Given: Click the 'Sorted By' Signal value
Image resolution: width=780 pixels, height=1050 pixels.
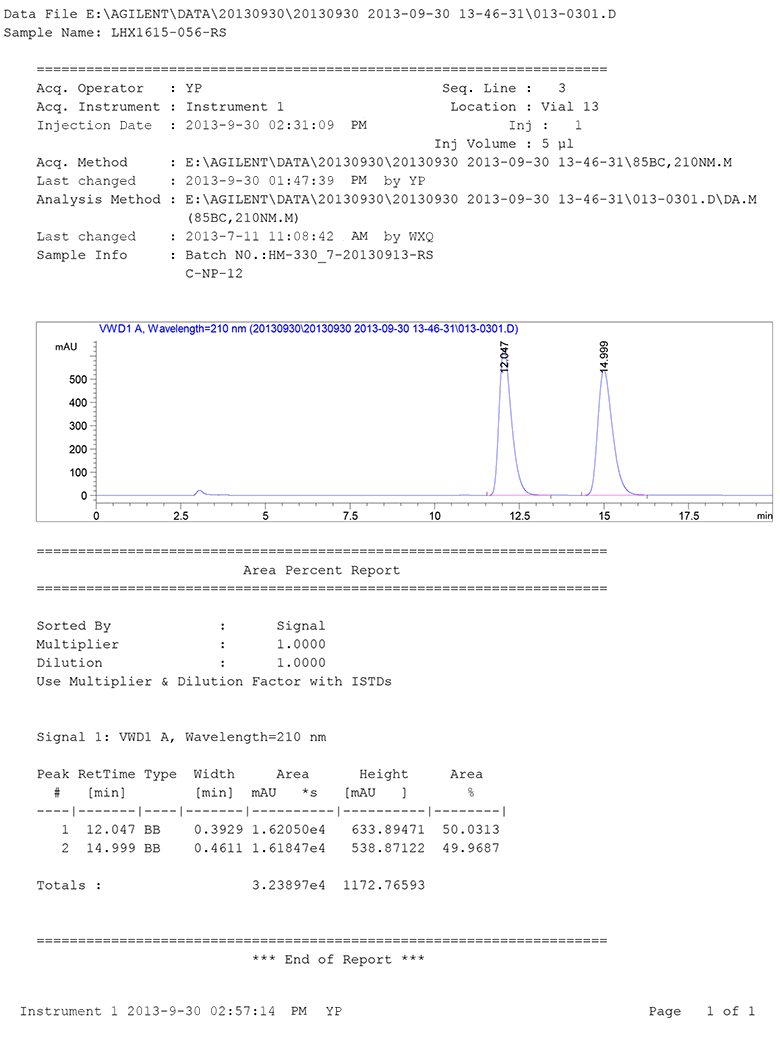Looking at the screenshot, I should click(x=301, y=626).
